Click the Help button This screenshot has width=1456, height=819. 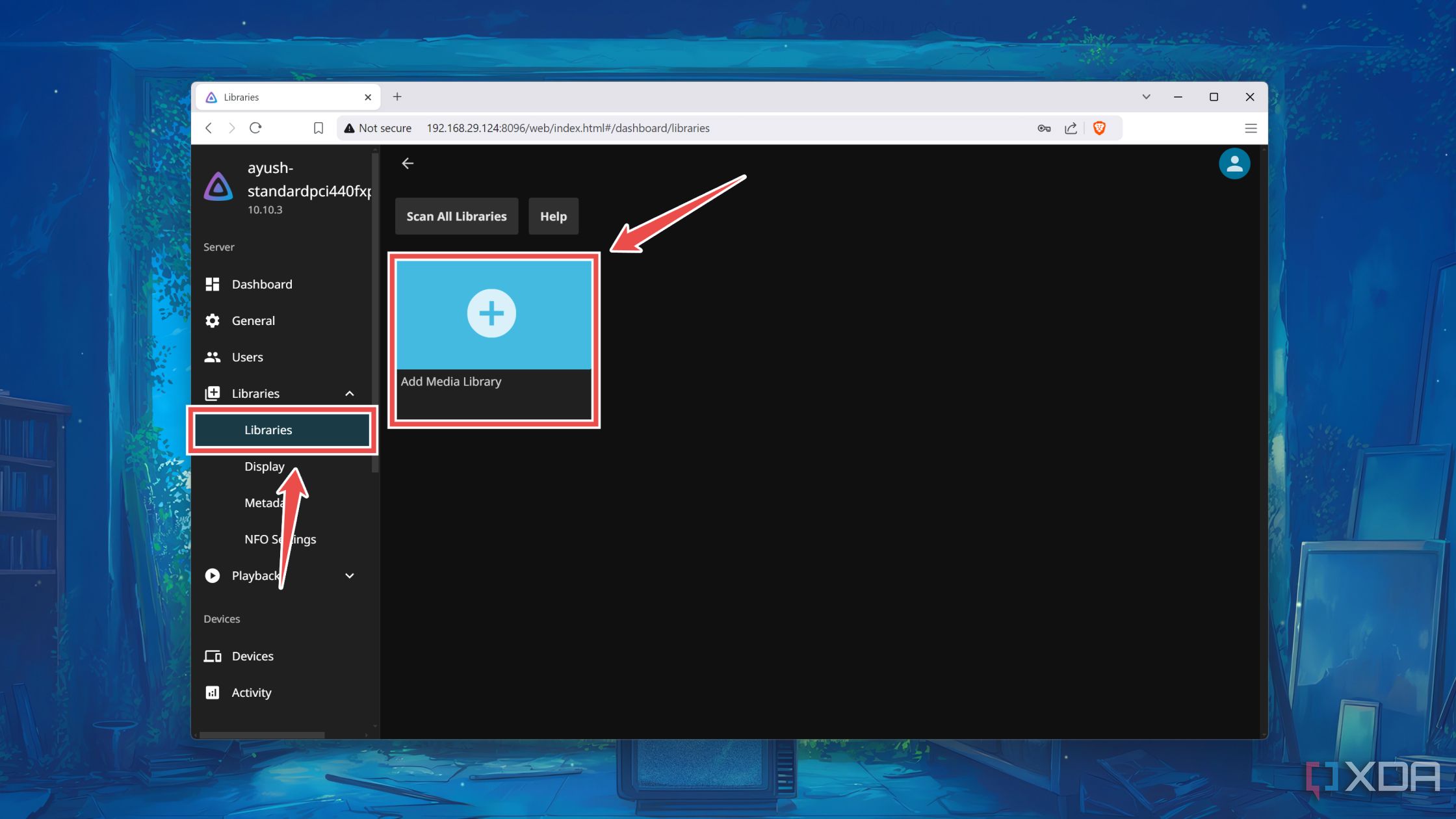pyautogui.click(x=553, y=216)
